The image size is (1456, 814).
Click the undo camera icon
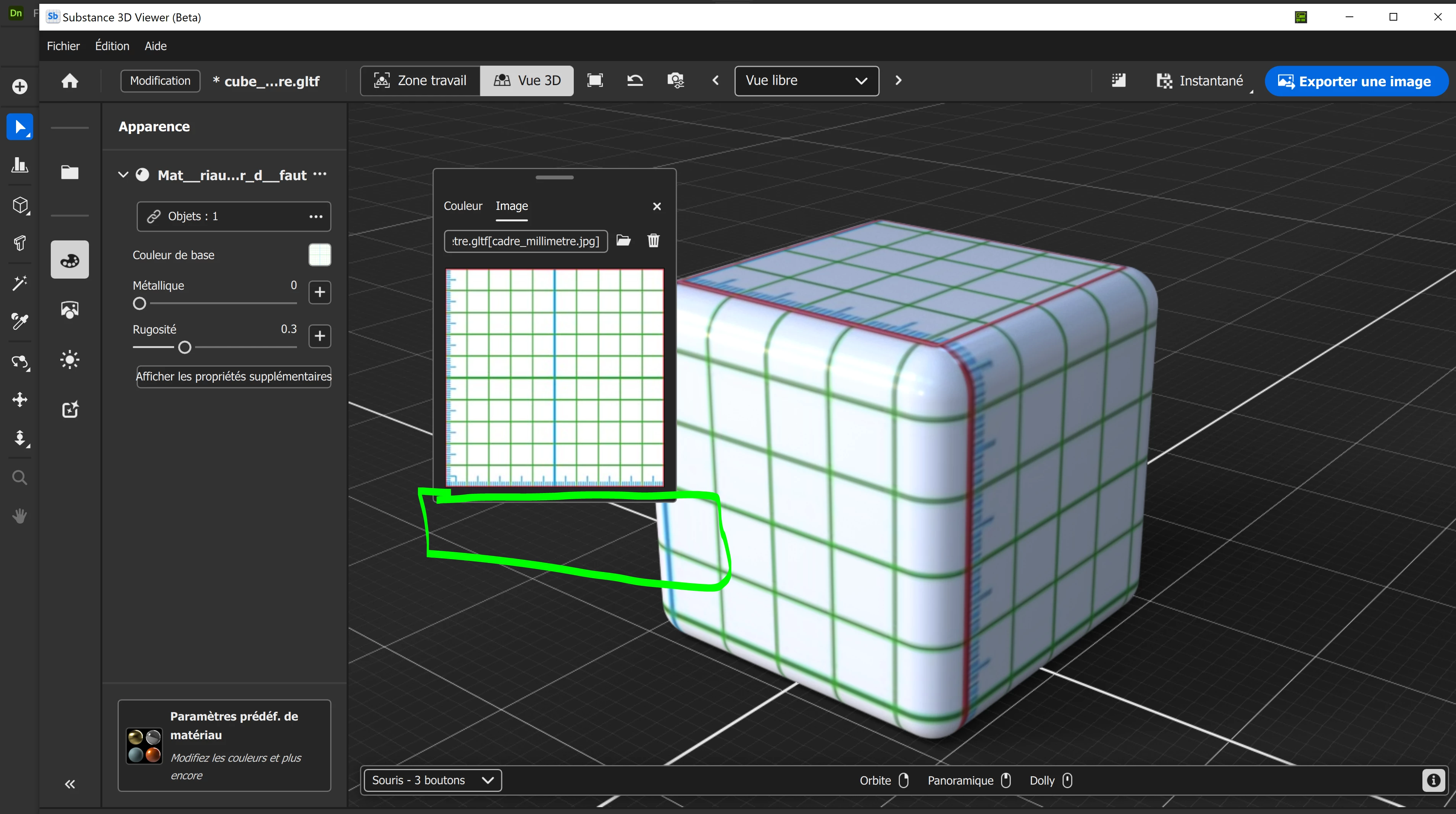pos(635,81)
